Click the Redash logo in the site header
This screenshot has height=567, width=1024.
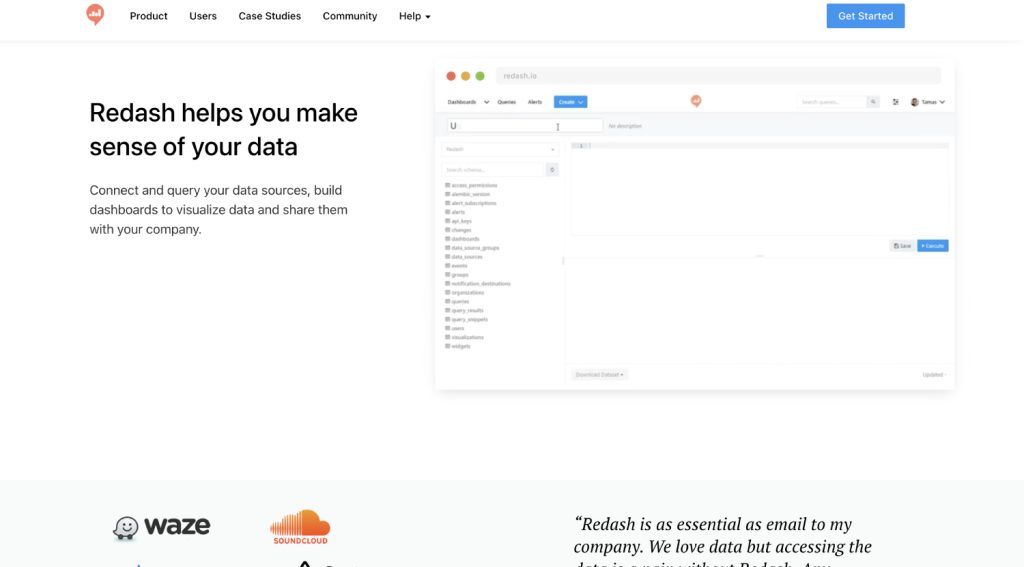[95, 14]
